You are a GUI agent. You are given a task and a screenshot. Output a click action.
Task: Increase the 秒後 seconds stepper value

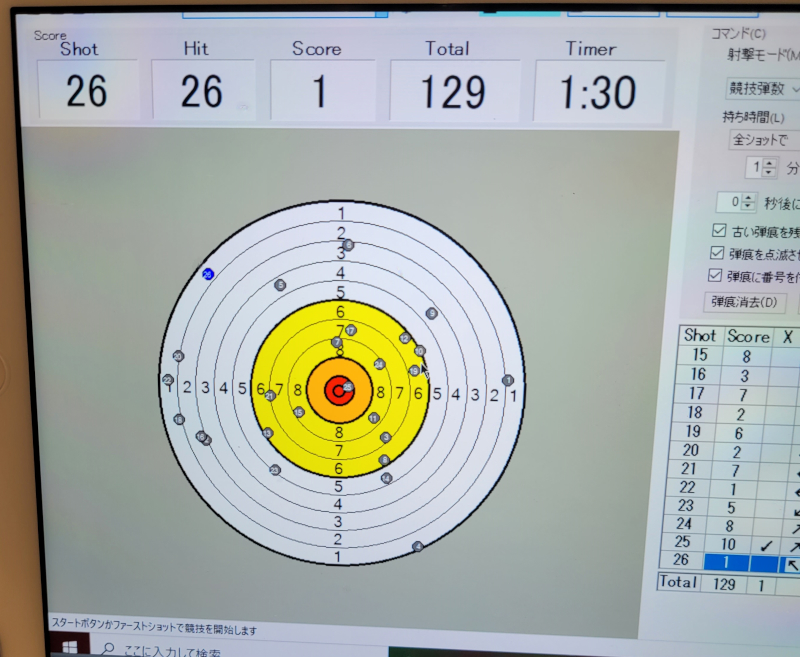click(x=748, y=197)
